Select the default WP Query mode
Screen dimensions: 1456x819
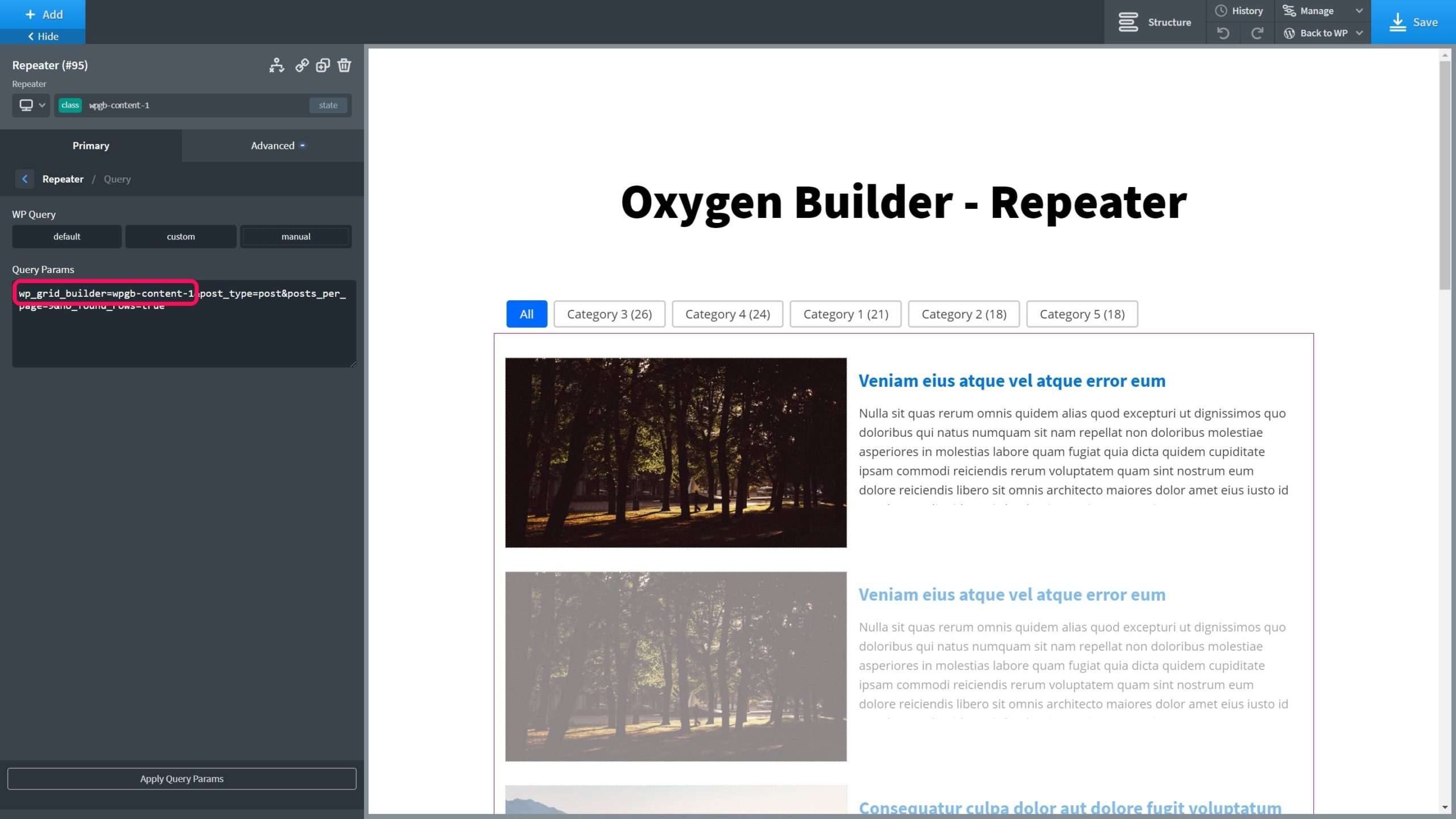point(67,236)
